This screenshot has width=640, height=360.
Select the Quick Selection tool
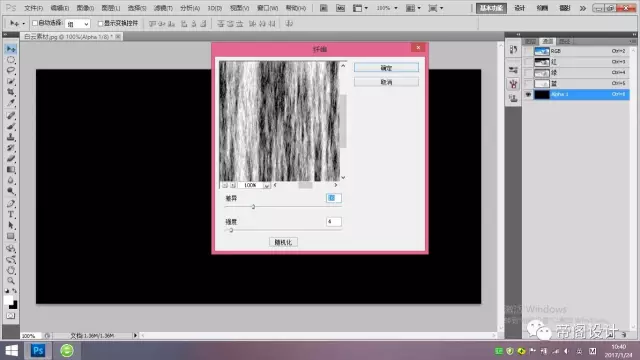(11, 82)
